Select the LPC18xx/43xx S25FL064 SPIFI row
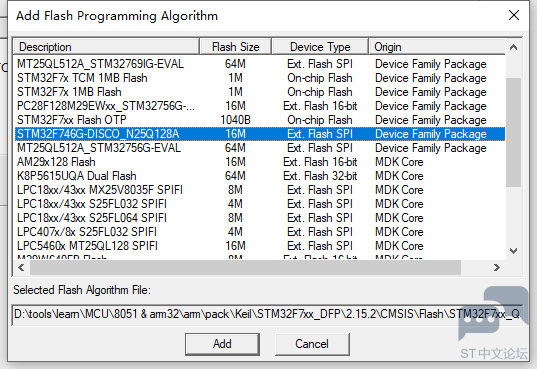The height and width of the screenshot is (369, 537). tap(260, 218)
